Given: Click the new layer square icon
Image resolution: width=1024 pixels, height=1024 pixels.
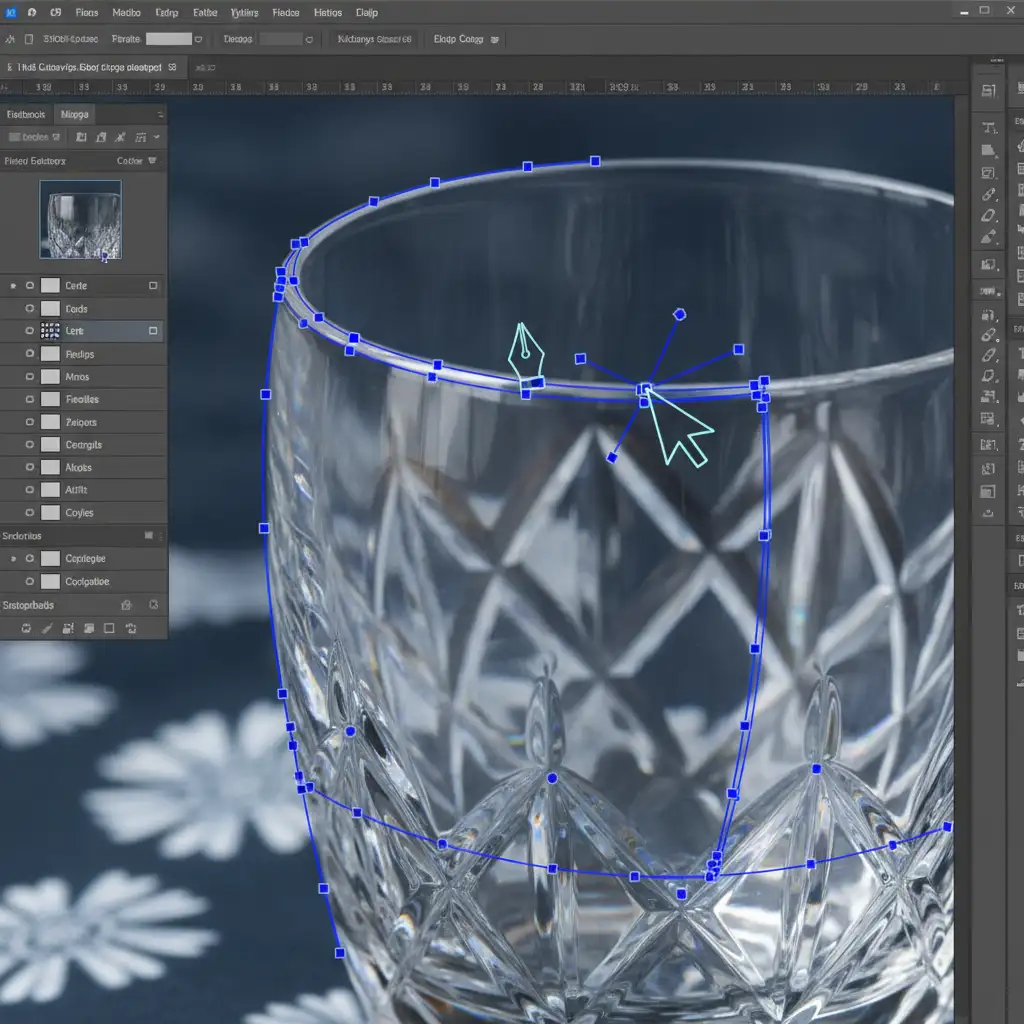Looking at the screenshot, I should [109, 629].
